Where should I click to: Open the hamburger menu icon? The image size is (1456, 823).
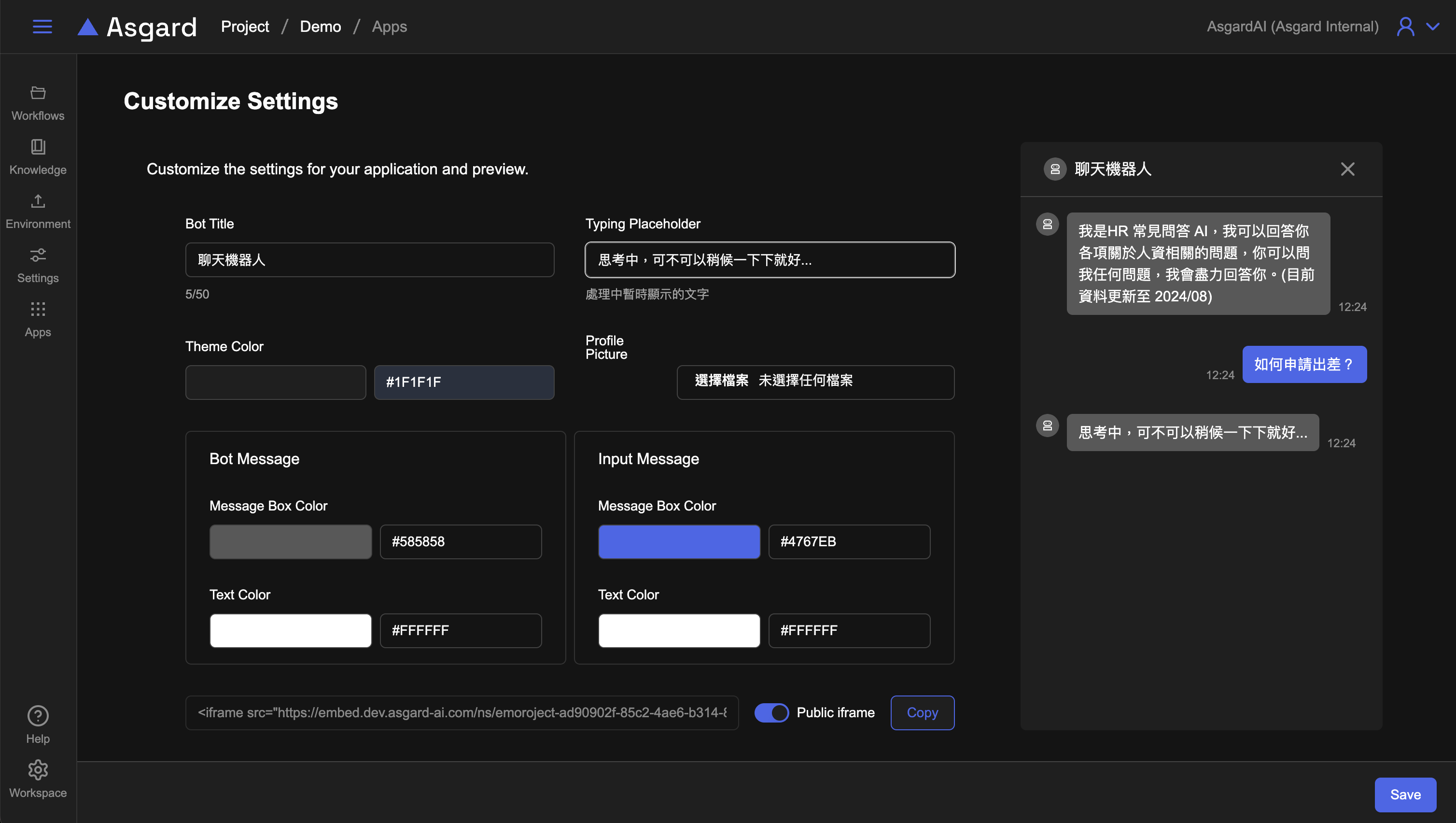pos(42,27)
